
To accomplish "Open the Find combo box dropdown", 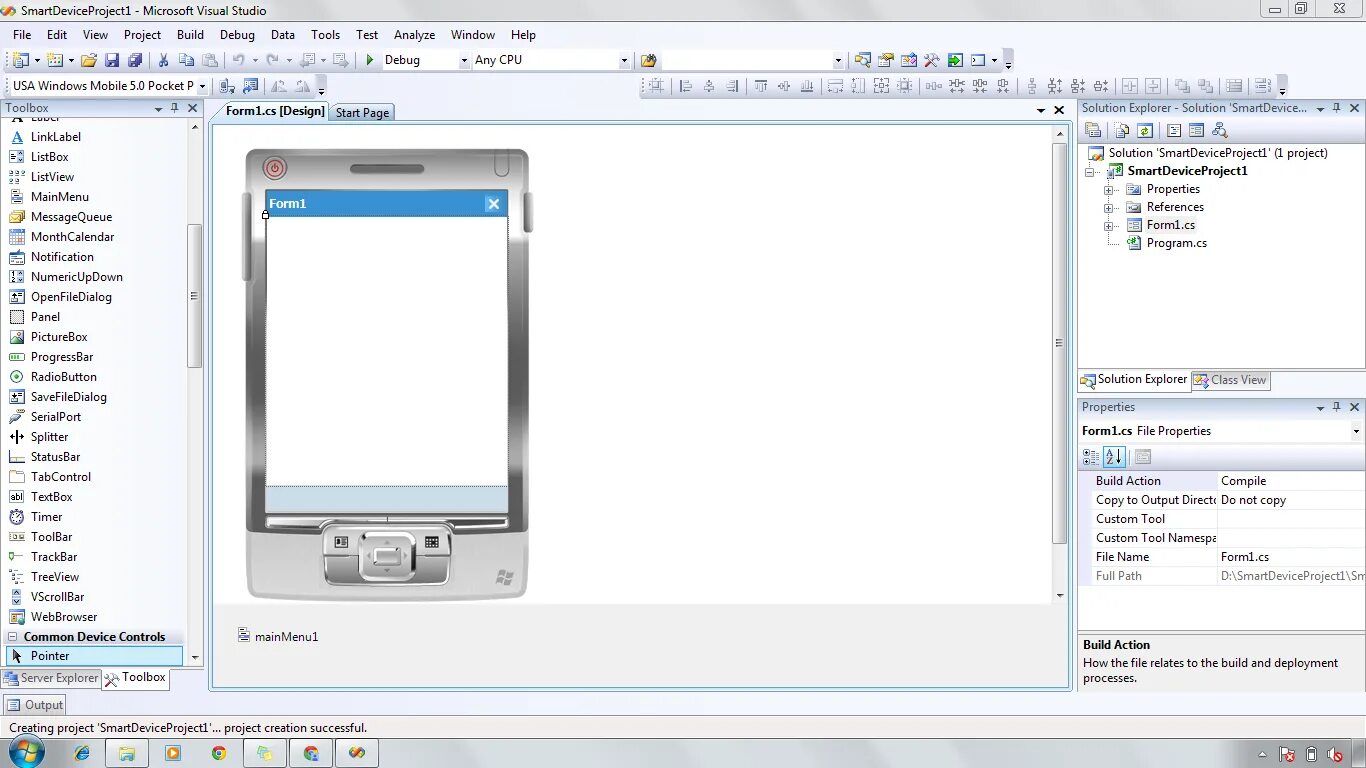I will pyautogui.click(x=838, y=60).
